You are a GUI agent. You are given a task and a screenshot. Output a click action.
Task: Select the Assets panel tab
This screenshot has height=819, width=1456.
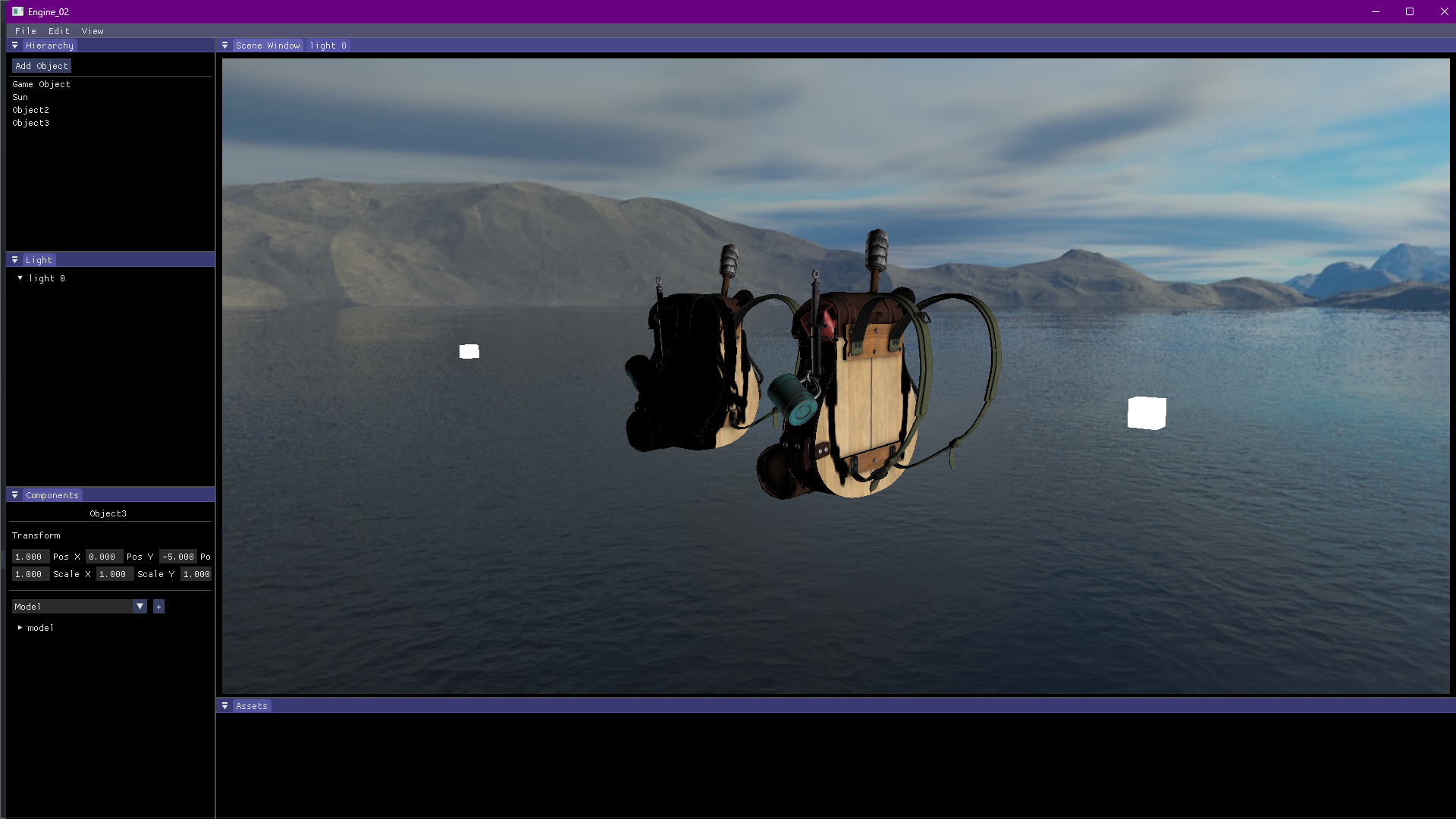(252, 706)
